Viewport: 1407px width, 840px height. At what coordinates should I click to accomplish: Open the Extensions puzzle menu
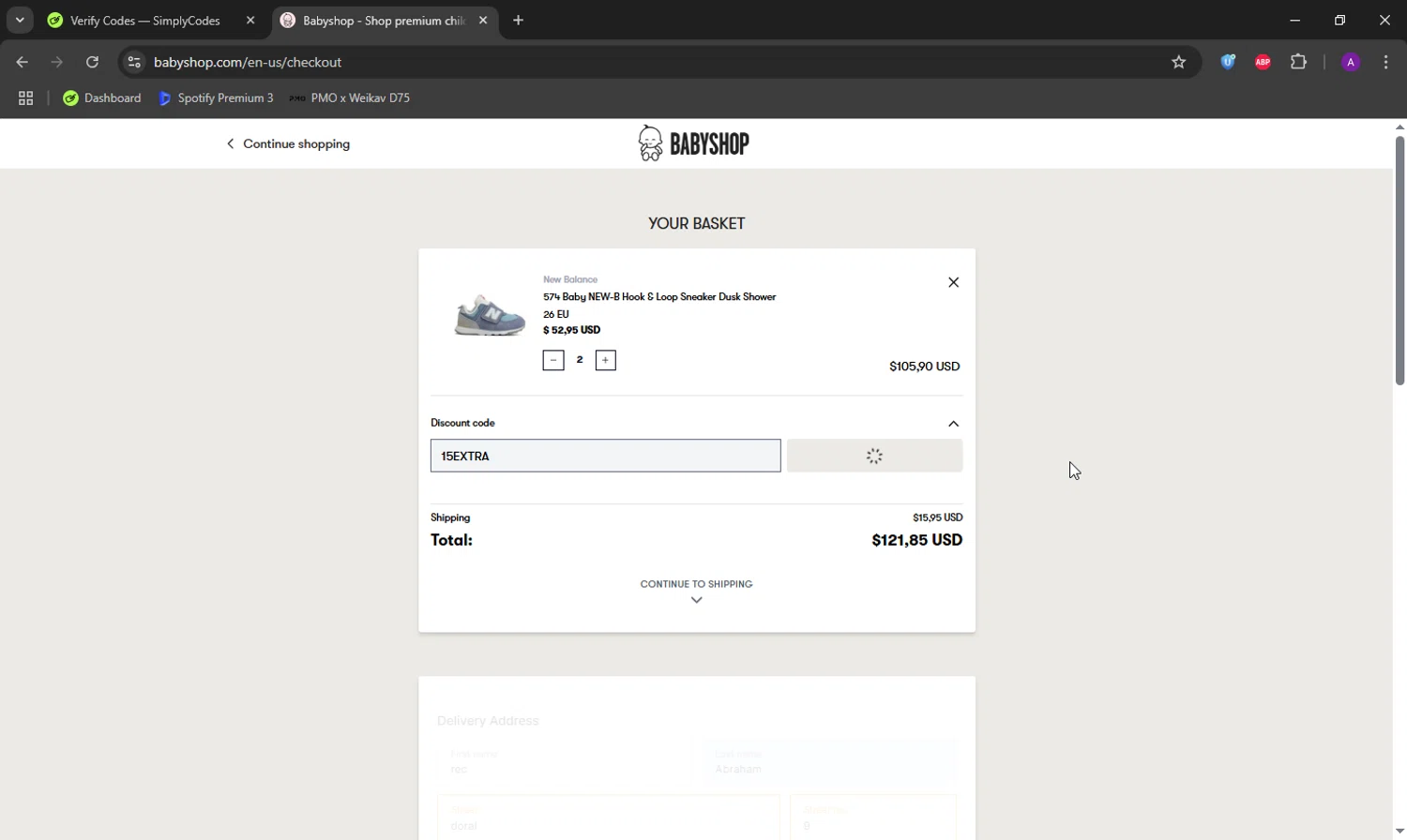[x=1298, y=62]
